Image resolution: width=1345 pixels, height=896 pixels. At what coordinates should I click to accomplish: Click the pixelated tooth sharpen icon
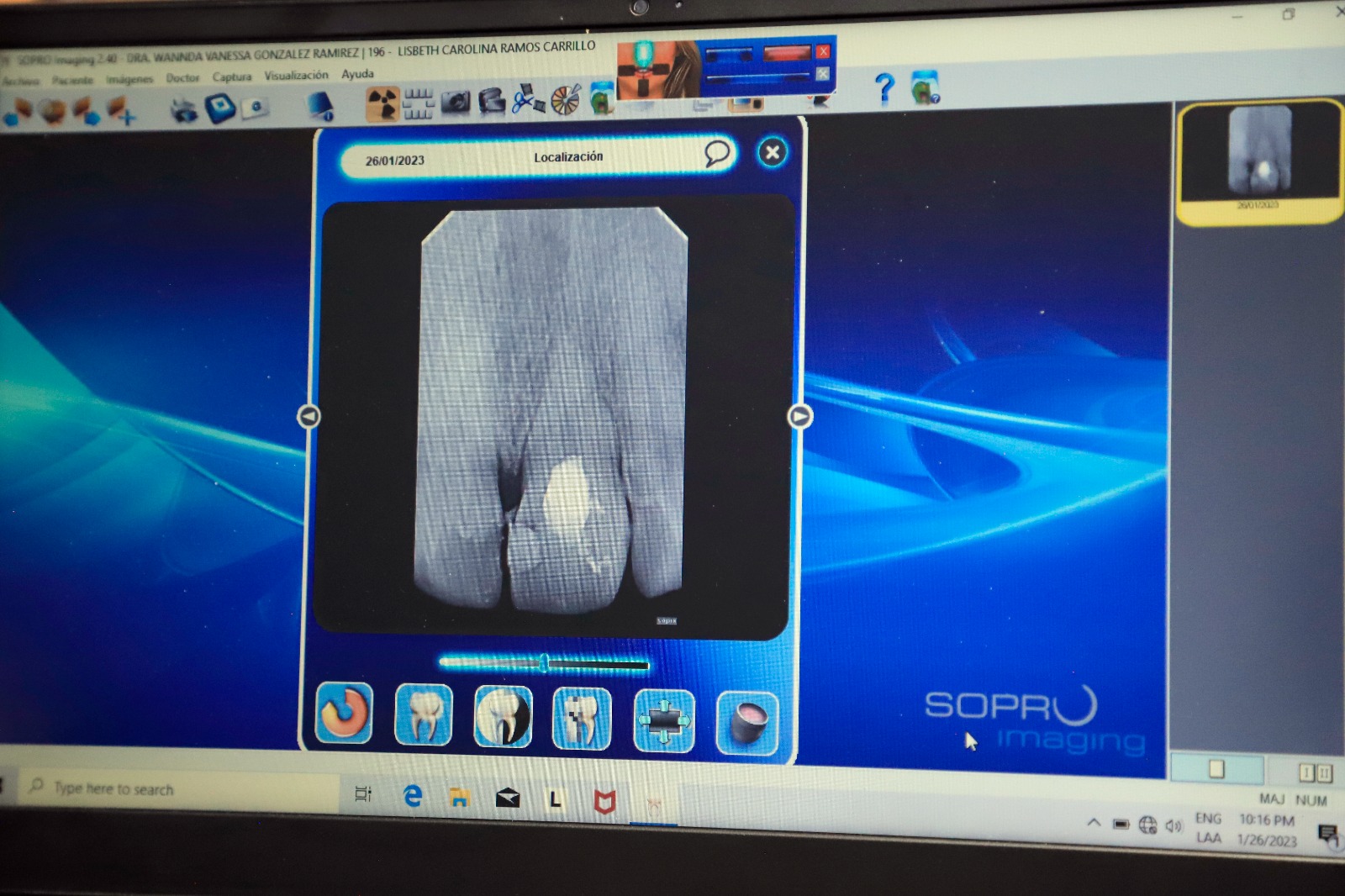click(x=582, y=719)
